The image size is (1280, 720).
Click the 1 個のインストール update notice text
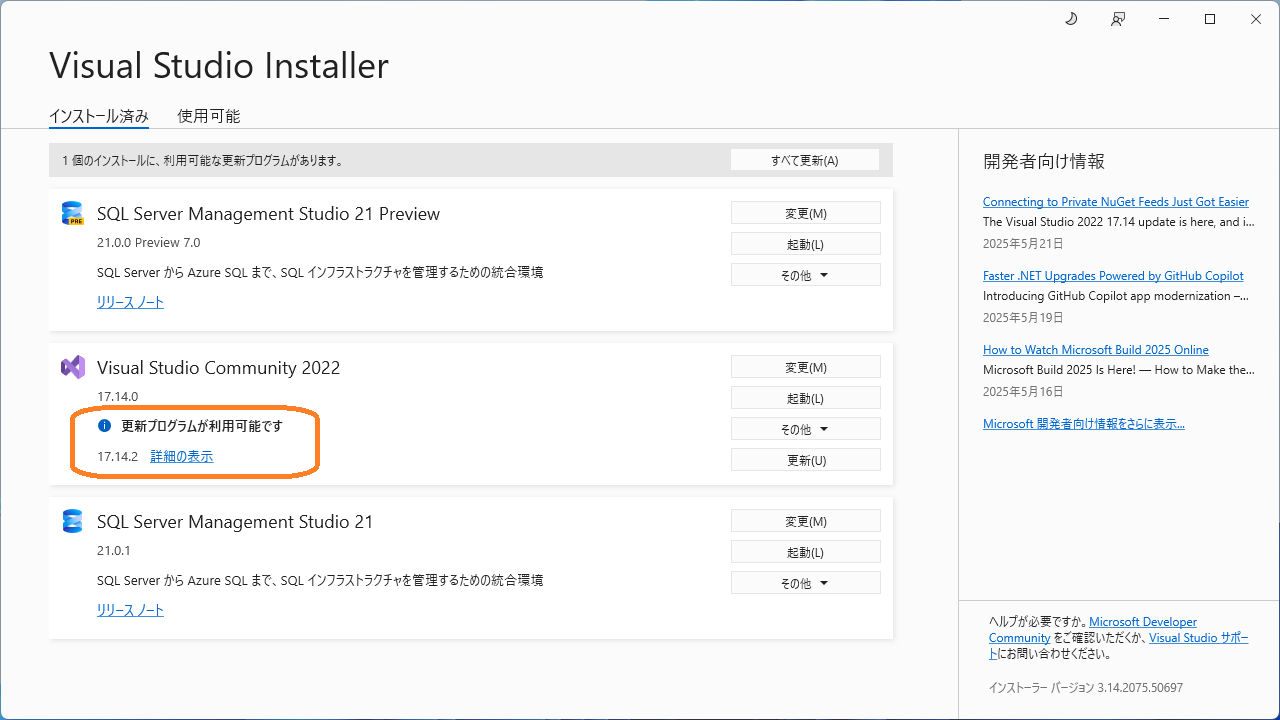(203, 160)
